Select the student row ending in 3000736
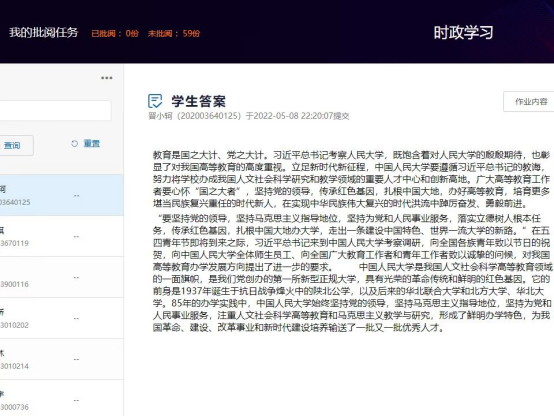The width and height of the screenshot is (554, 416). 61,398
